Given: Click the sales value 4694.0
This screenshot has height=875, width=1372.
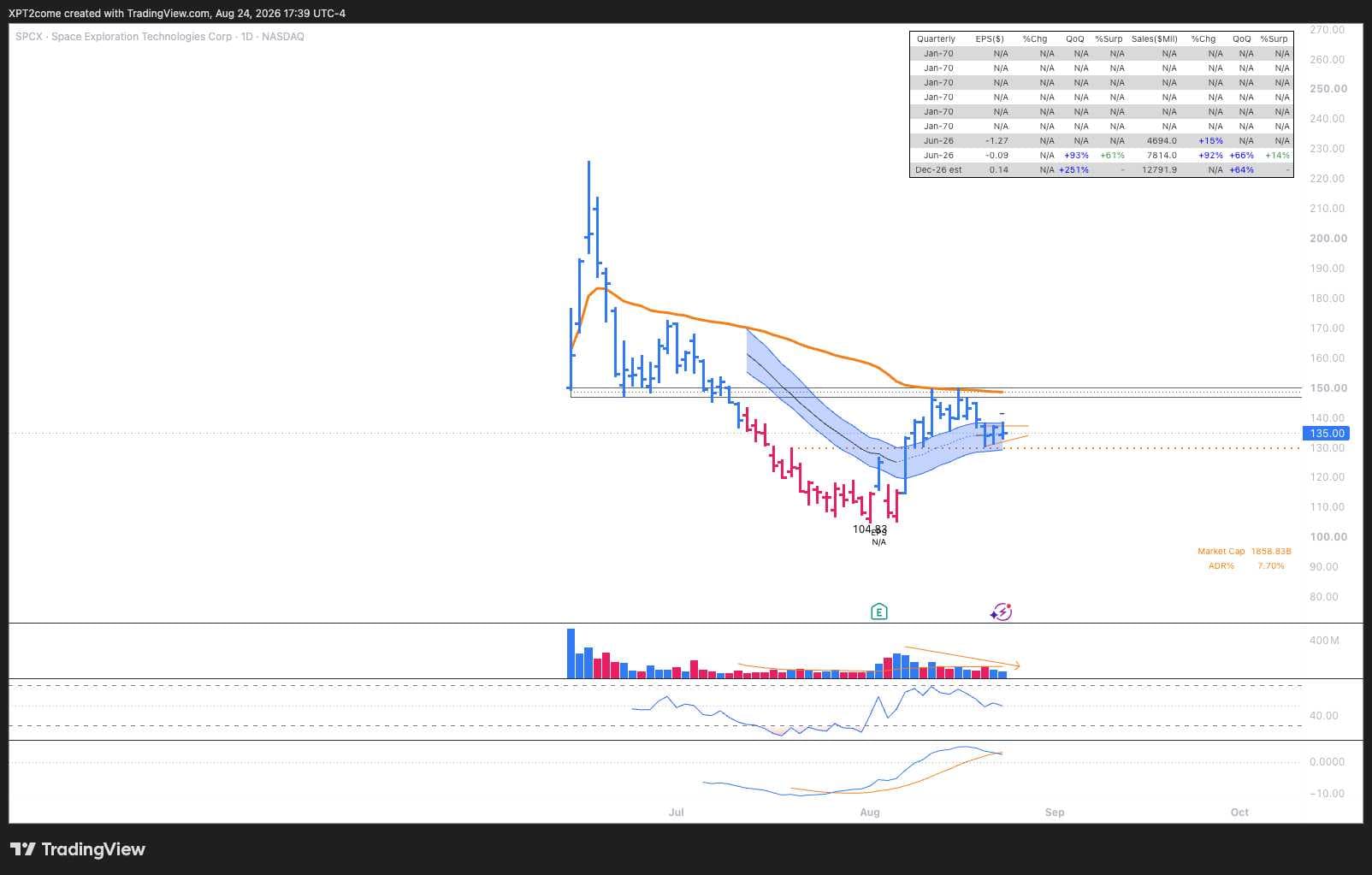Looking at the screenshot, I should coord(1162,141).
